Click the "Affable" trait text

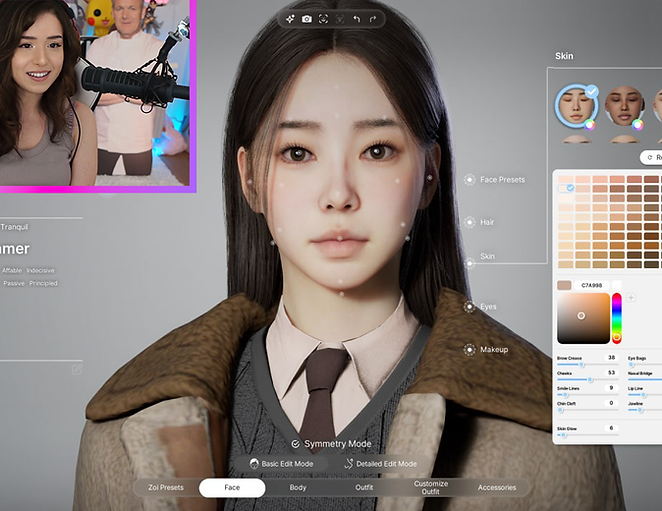(12, 270)
